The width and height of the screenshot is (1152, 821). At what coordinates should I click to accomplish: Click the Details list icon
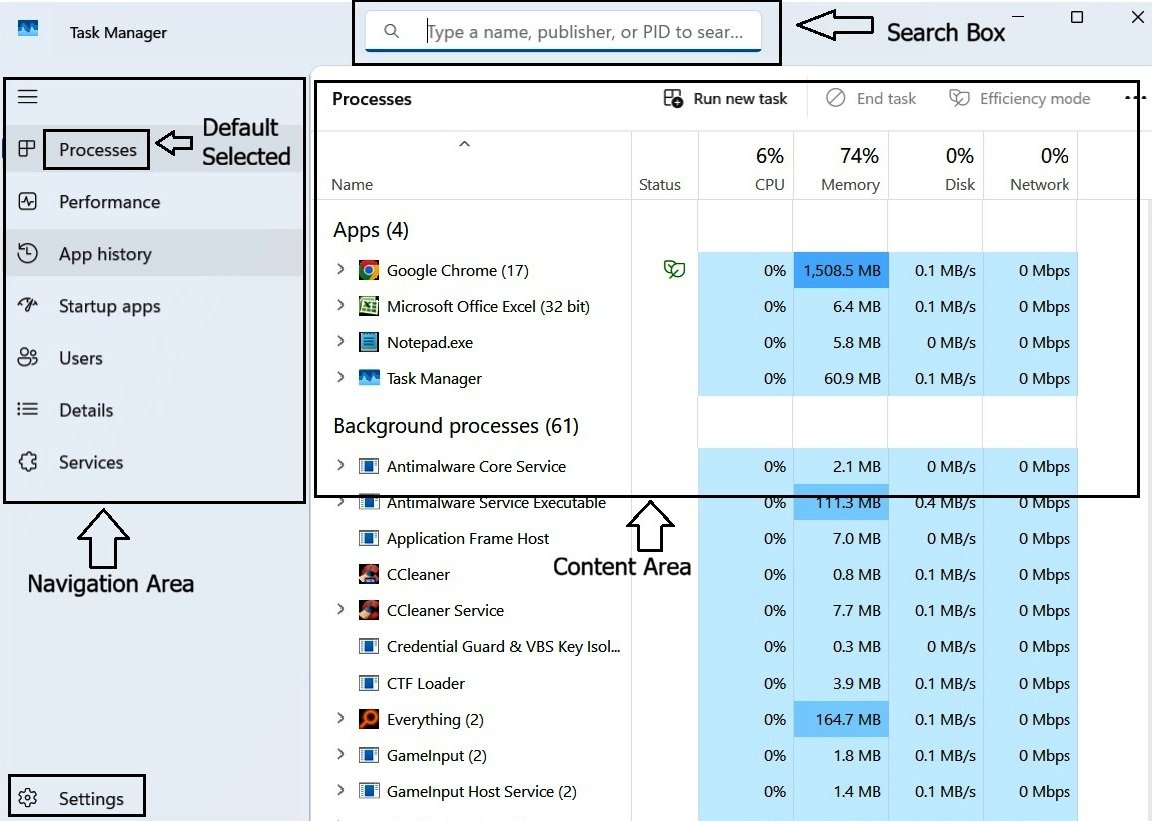tap(27, 409)
